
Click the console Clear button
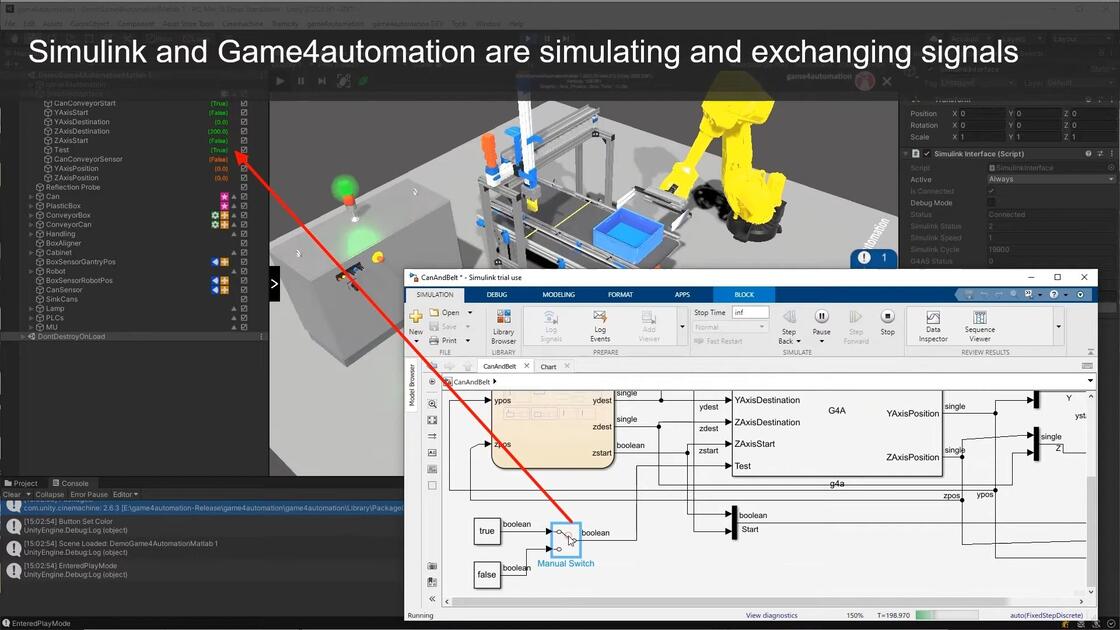click(11, 494)
